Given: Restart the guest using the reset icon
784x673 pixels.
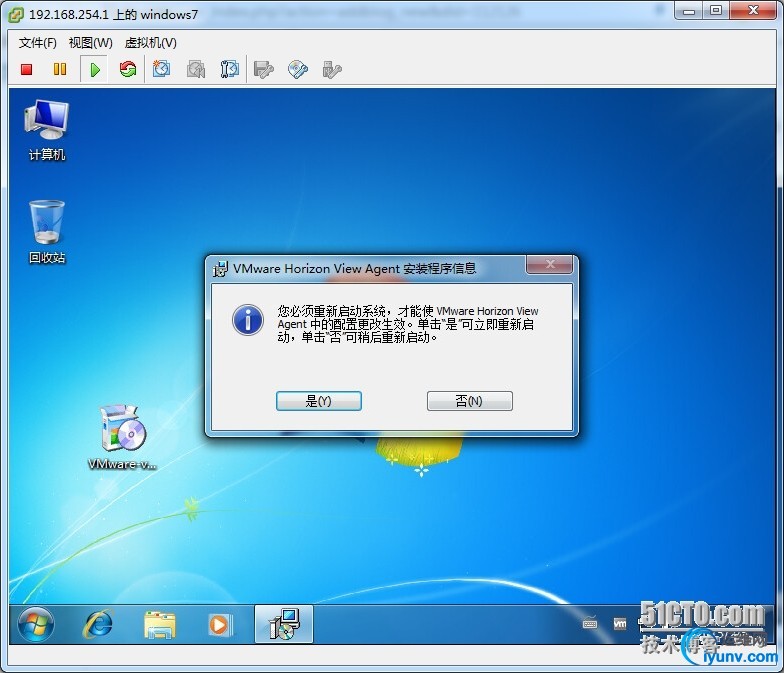Looking at the screenshot, I should point(128,69).
